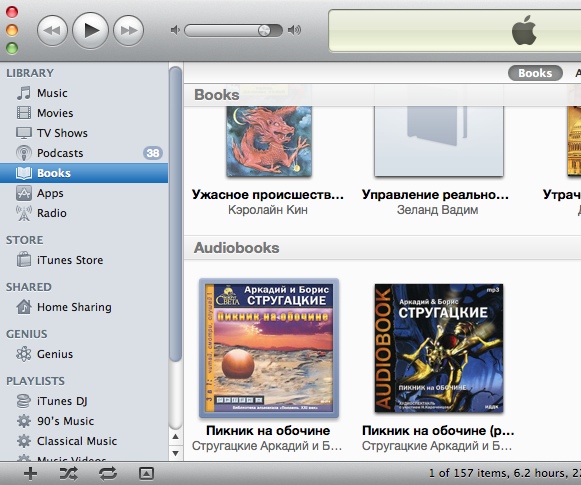
Task: Toggle shuffle mode
Action: click(x=69, y=473)
